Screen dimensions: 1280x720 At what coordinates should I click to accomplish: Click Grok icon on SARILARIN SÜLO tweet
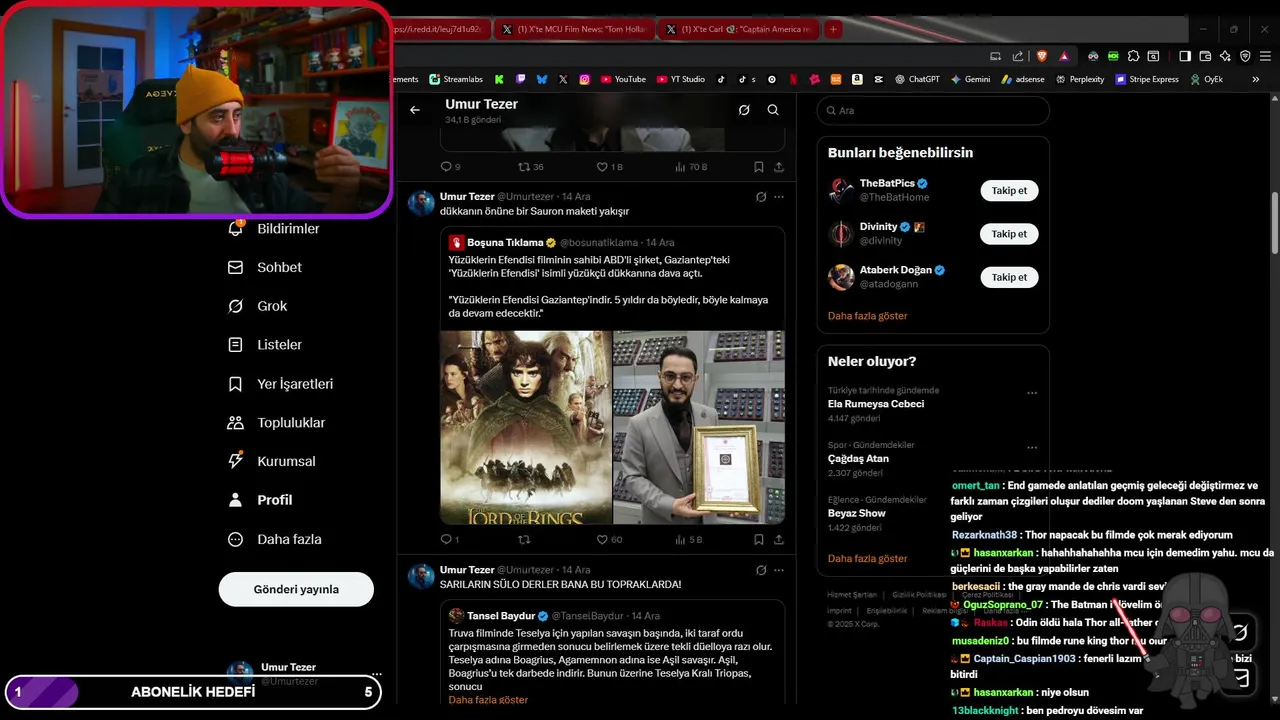click(761, 570)
